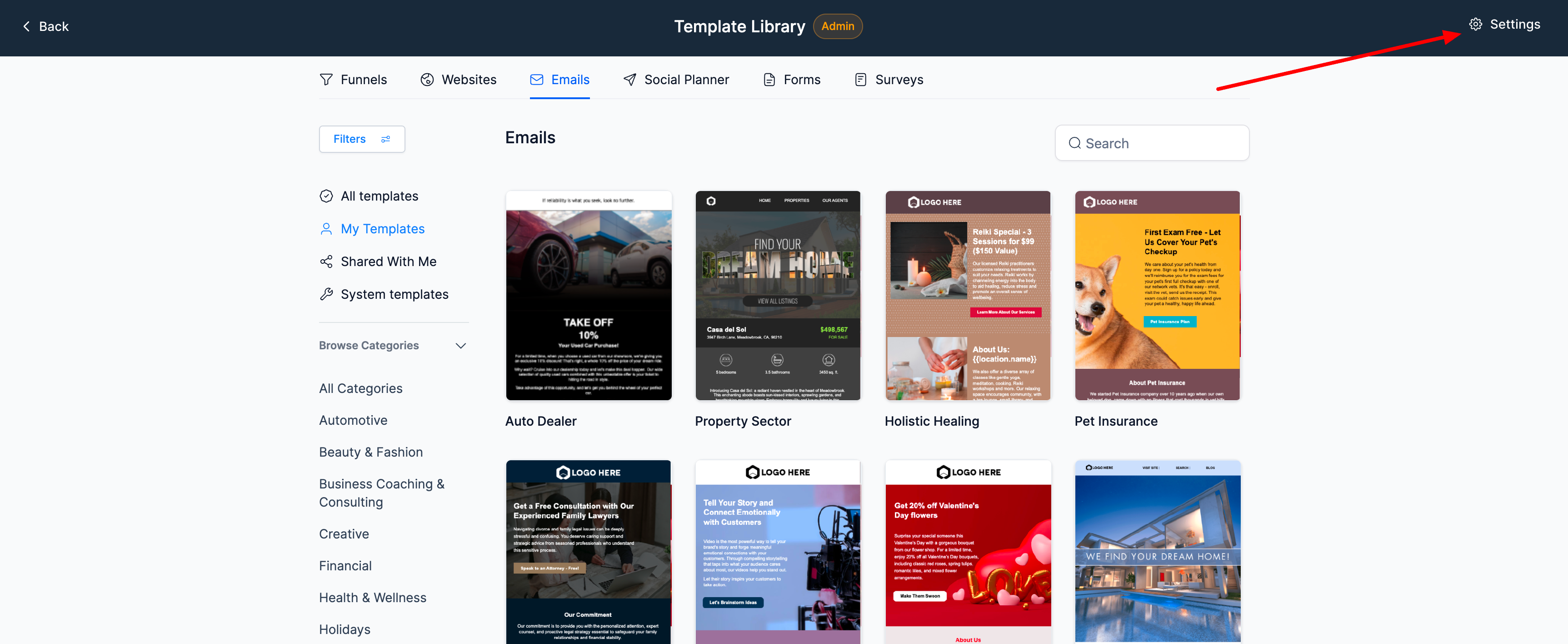Click the Surveys clipboard icon
Screen dimensions: 1568x644
tap(860, 80)
